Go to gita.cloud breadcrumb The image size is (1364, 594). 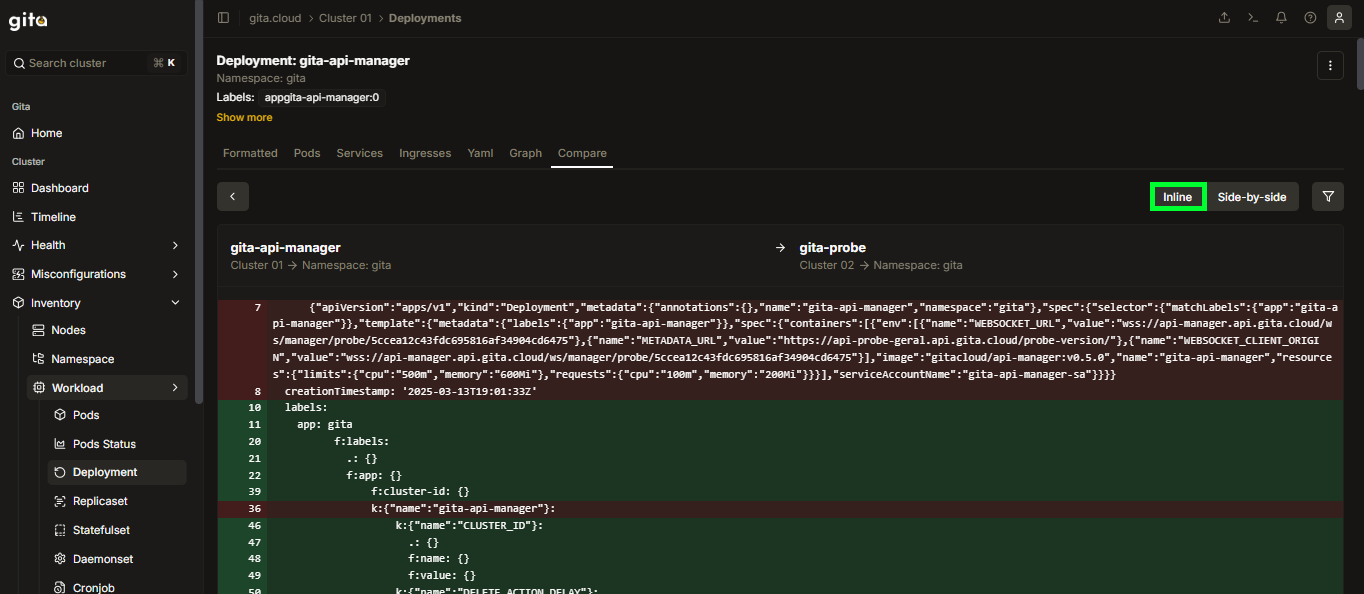coord(276,18)
